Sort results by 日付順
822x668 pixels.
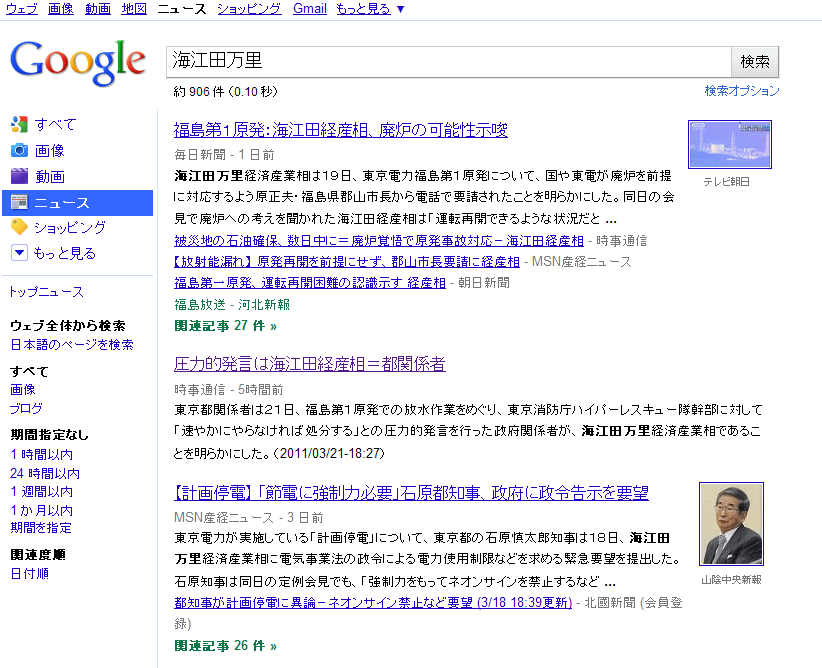point(29,573)
